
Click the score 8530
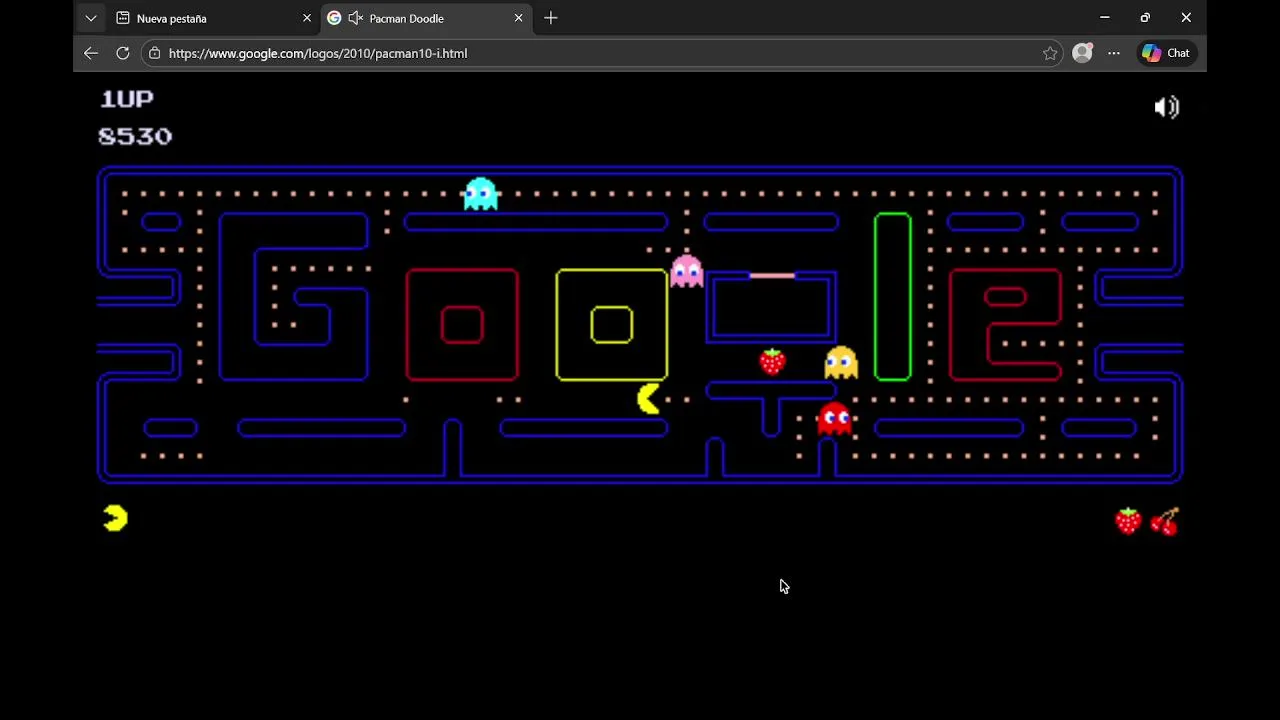pyautogui.click(x=135, y=136)
